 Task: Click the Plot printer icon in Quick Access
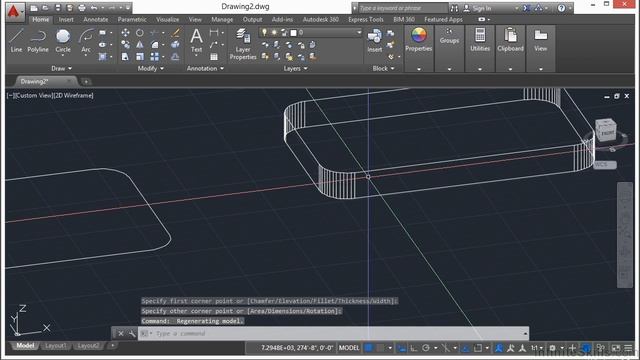pyautogui.click(x=82, y=8)
